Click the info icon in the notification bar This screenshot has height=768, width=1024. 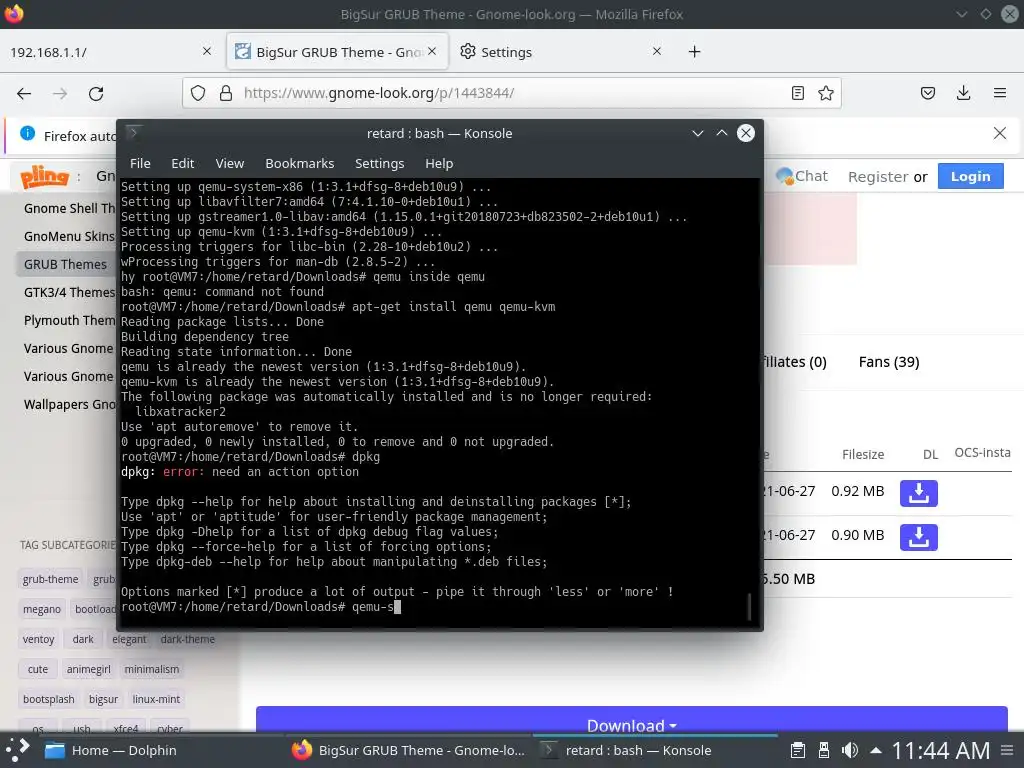coord(27,133)
